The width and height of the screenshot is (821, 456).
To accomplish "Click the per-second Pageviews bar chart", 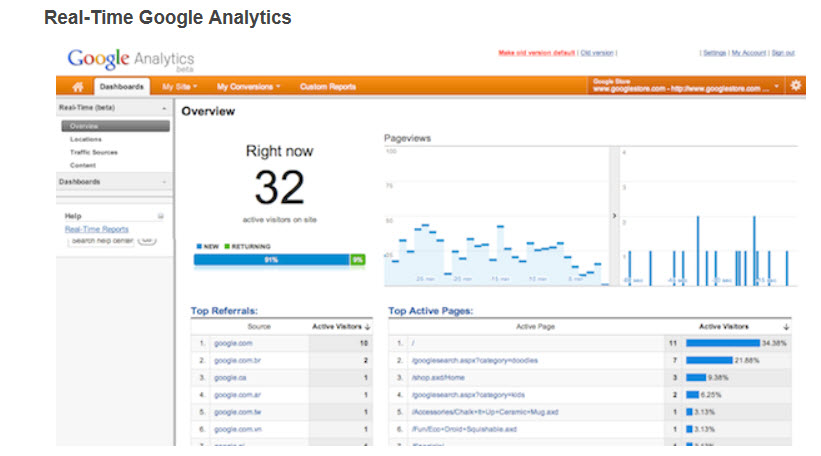I will pyautogui.click(x=708, y=216).
